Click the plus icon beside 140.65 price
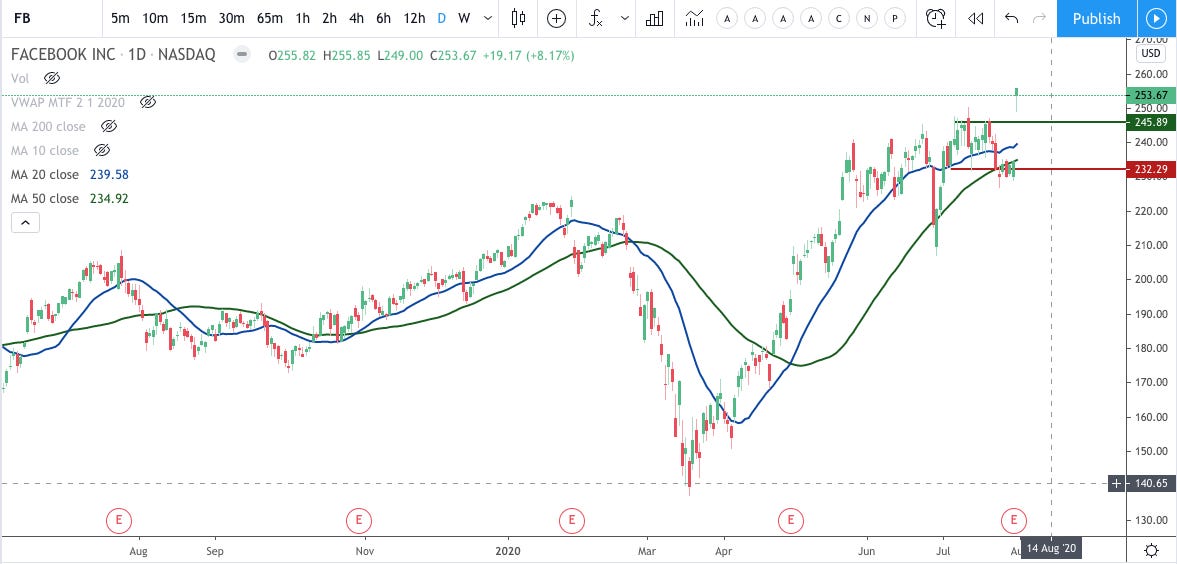This screenshot has height=564, width=1177. pyautogui.click(x=1116, y=484)
